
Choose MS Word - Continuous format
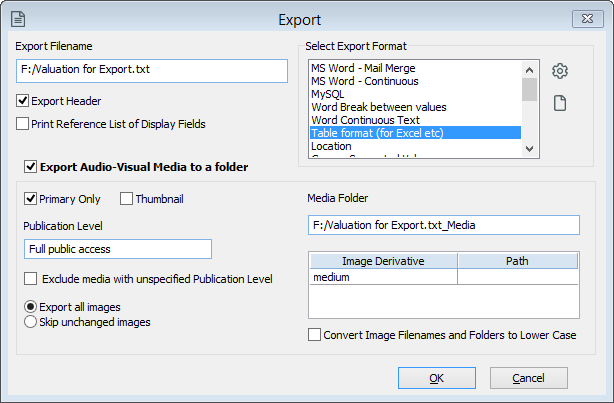point(415,81)
